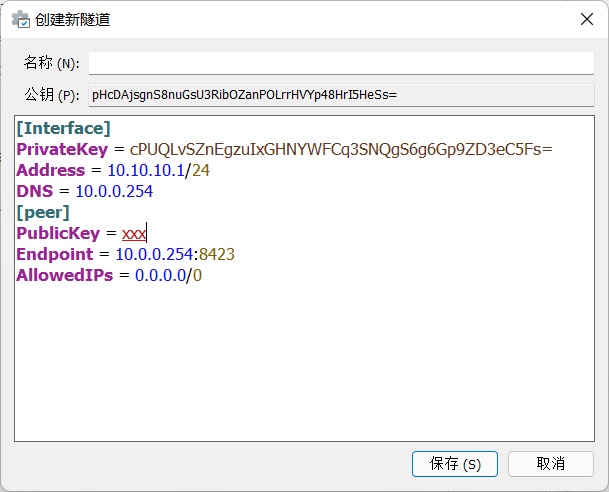The image size is (609, 492).
Task: Click the WireGuard icon in title bar
Action: point(19,18)
